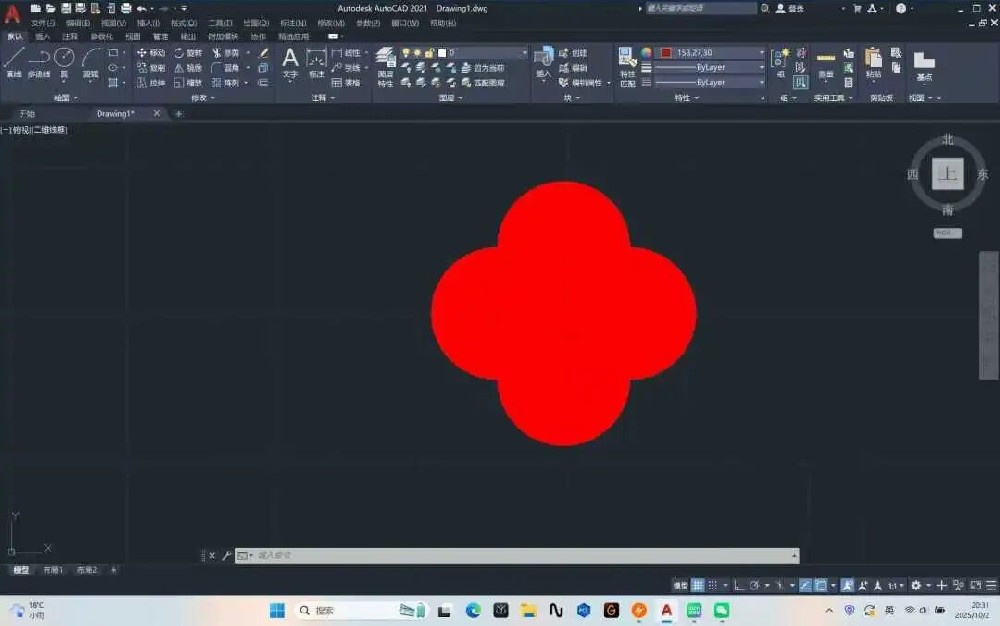The height and width of the screenshot is (626, 1000).
Task: Click the Paste (粘贴) clipboard icon
Action: click(873, 62)
